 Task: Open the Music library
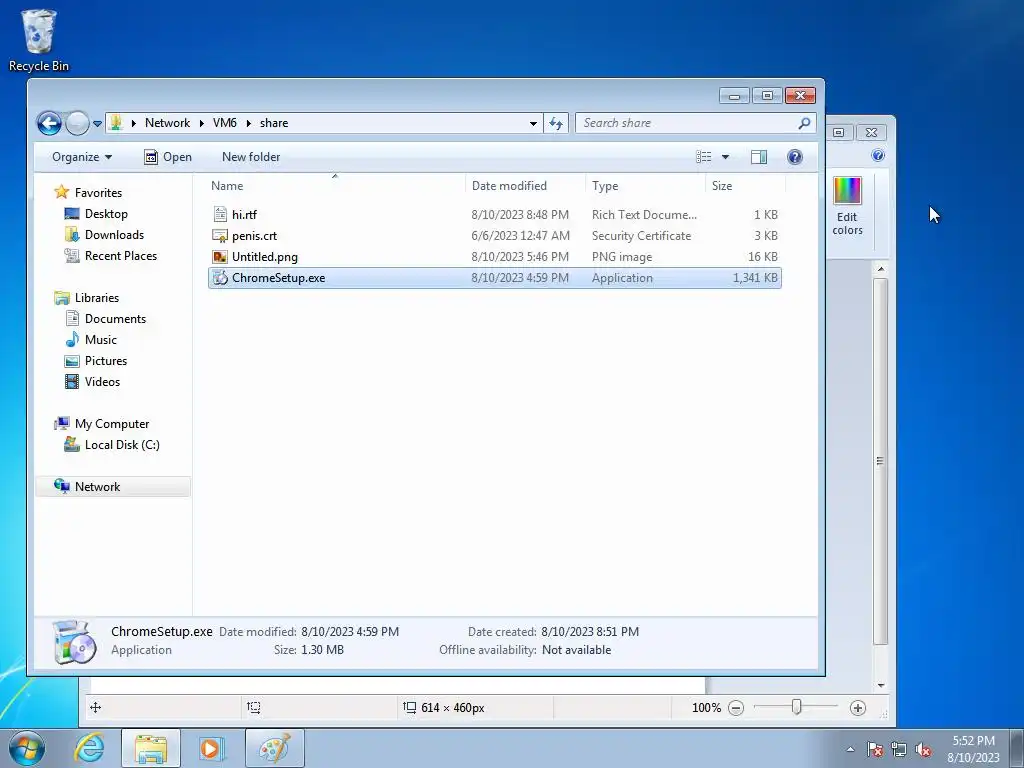101,340
